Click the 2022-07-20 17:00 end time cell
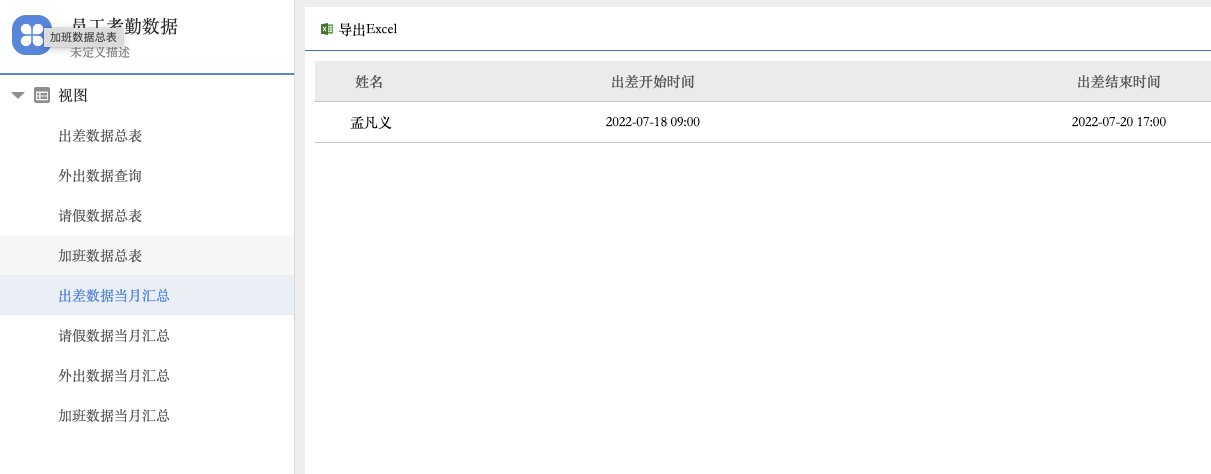This screenshot has width=1211, height=474. point(1118,122)
